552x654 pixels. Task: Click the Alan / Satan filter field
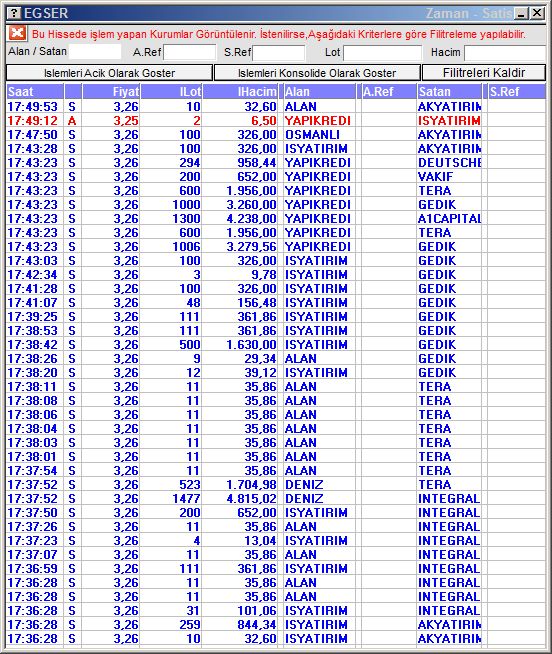(95, 52)
